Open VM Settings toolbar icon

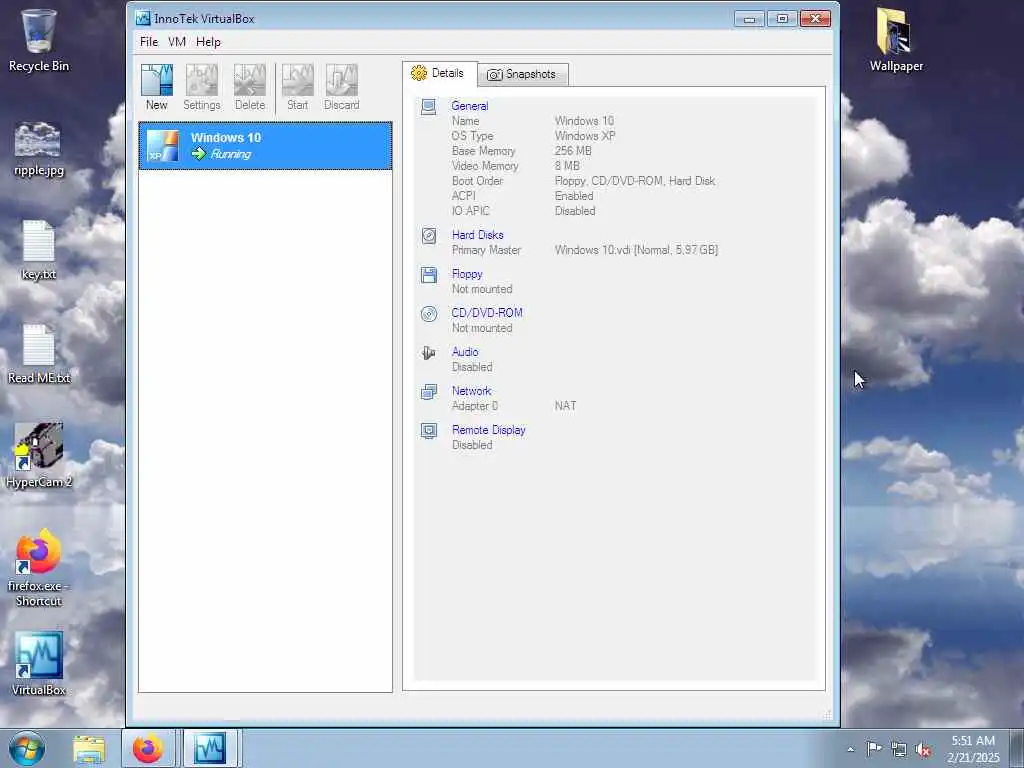(x=202, y=87)
